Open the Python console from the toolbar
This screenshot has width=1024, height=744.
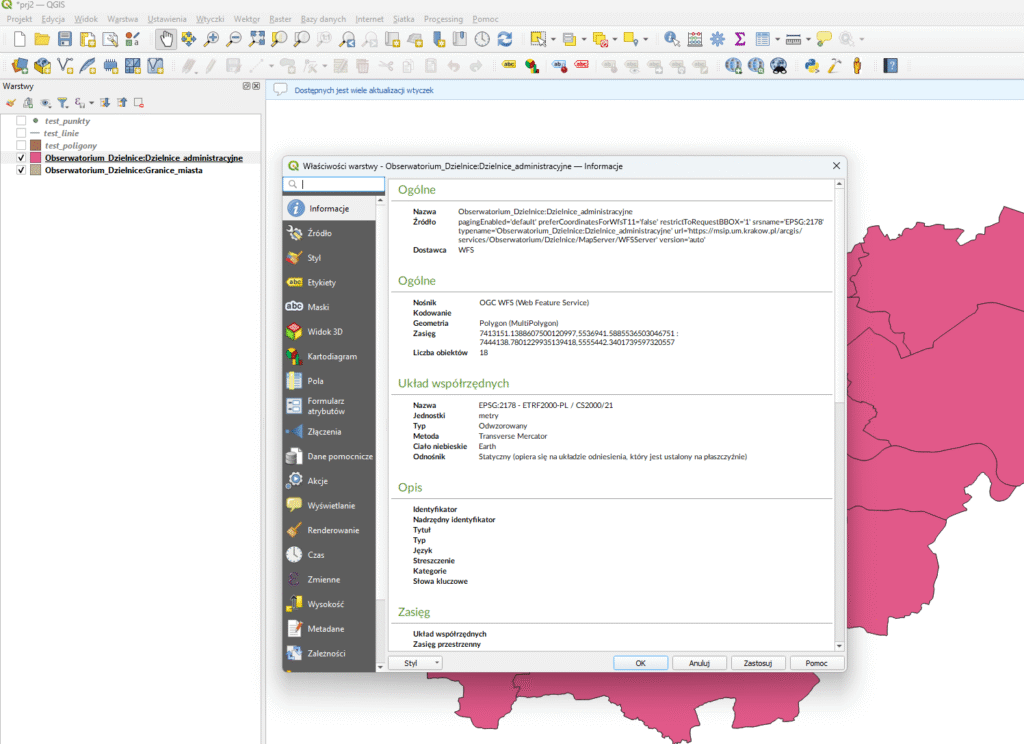tap(812, 65)
